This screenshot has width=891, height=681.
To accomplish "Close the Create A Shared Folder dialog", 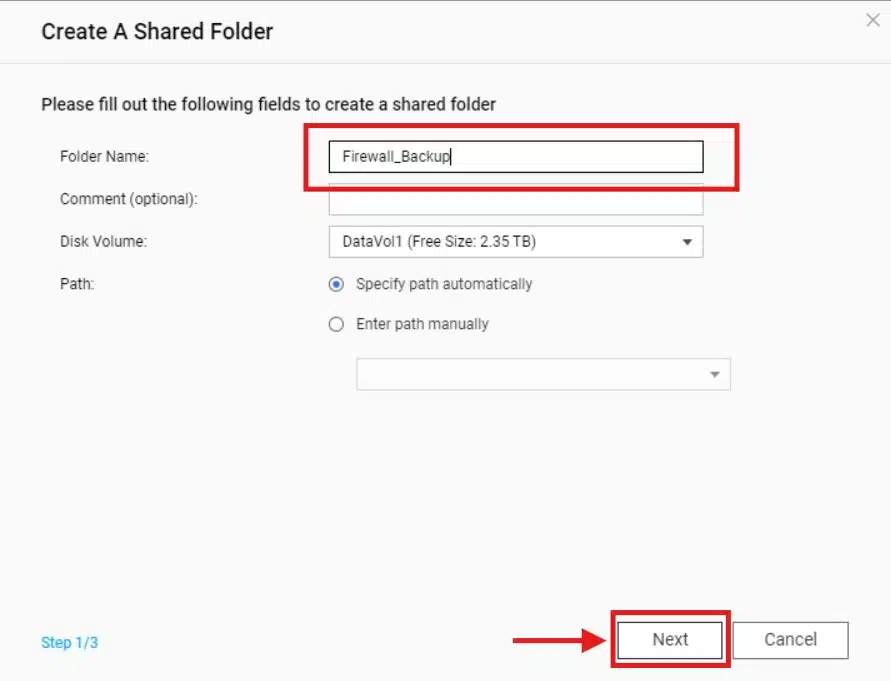I will click(872, 20).
